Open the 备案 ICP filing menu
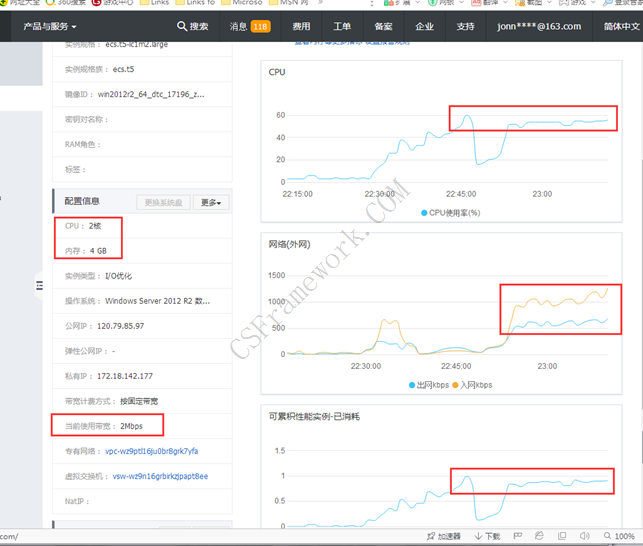The width and height of the screenshot is (643, 546). 383,27
